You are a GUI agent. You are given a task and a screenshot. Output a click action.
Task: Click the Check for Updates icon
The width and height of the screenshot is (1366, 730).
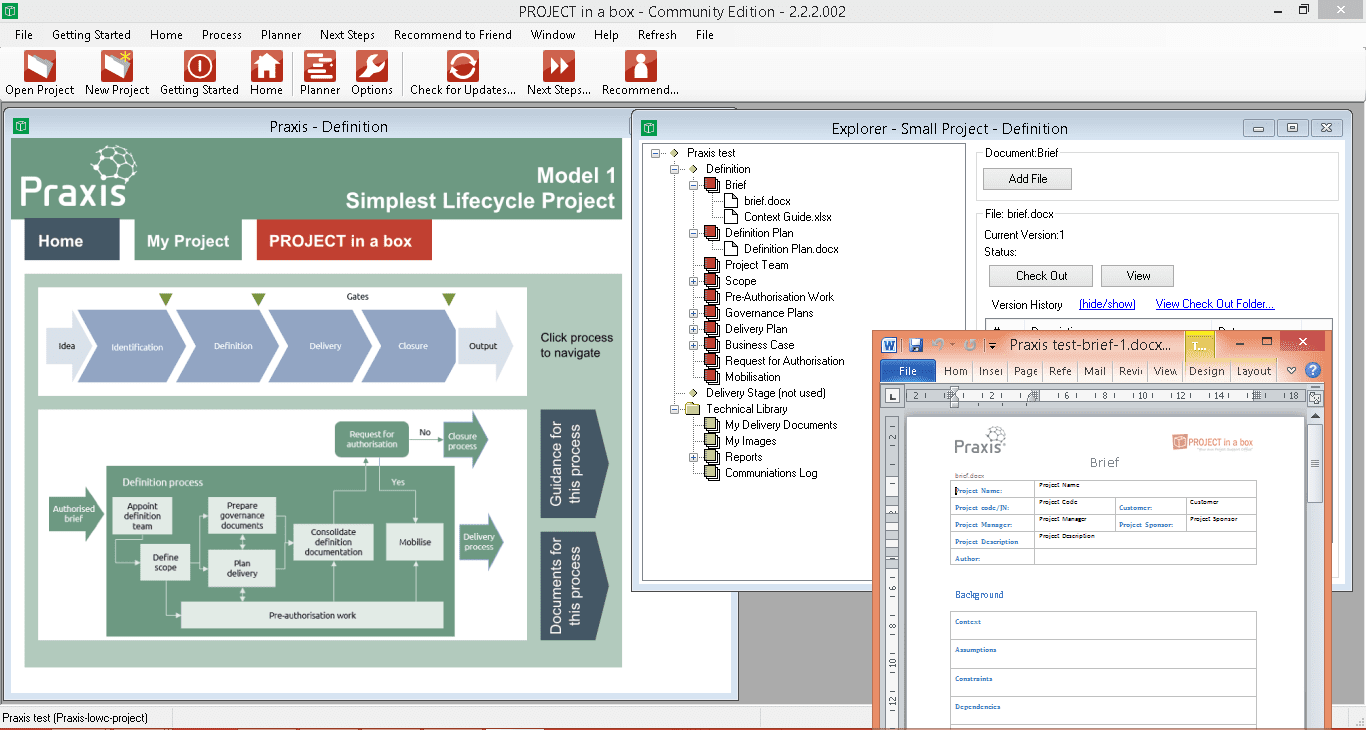463,66
